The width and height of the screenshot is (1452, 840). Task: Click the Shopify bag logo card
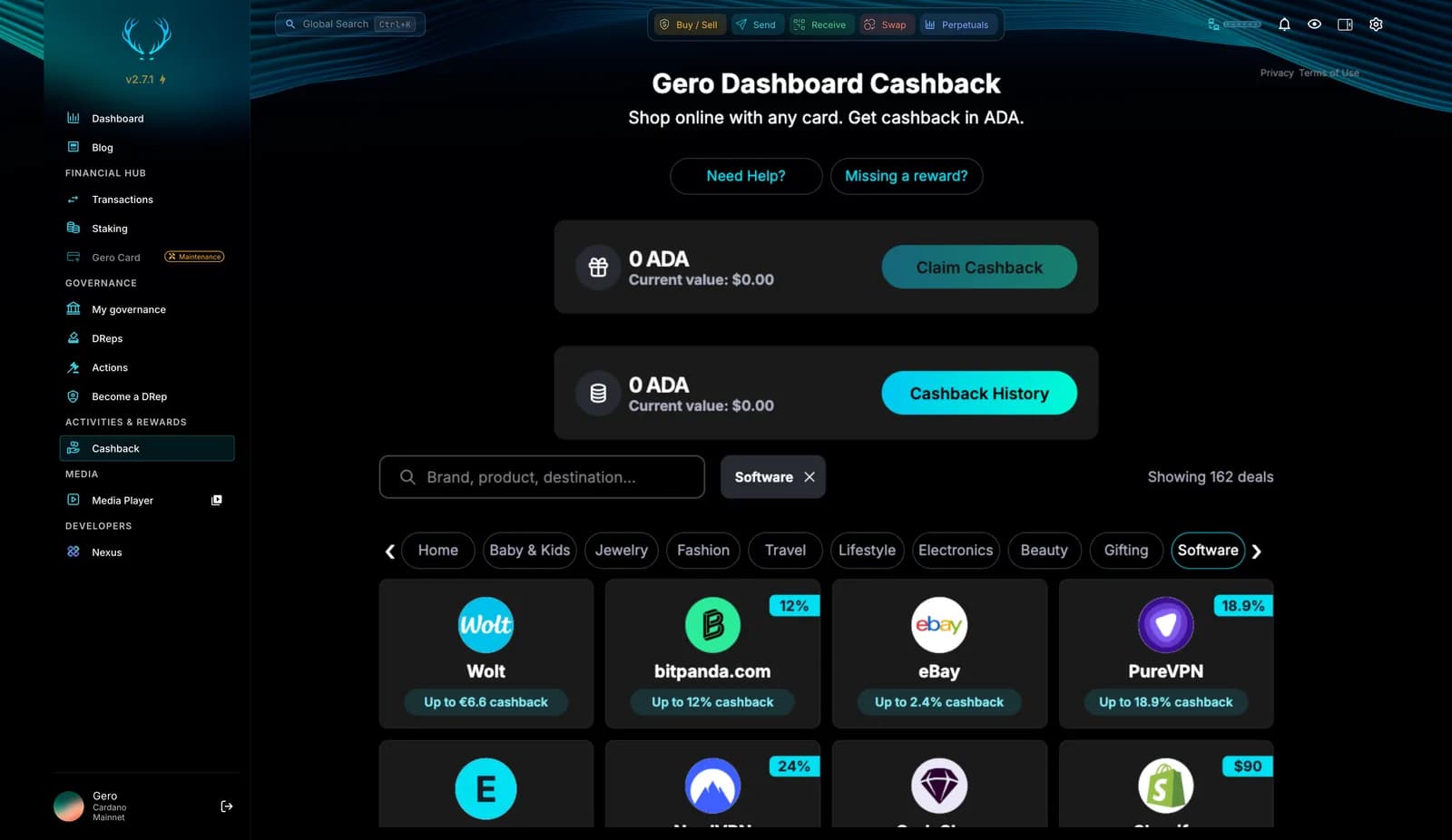pyautogui.click(x=1166, y=786)
